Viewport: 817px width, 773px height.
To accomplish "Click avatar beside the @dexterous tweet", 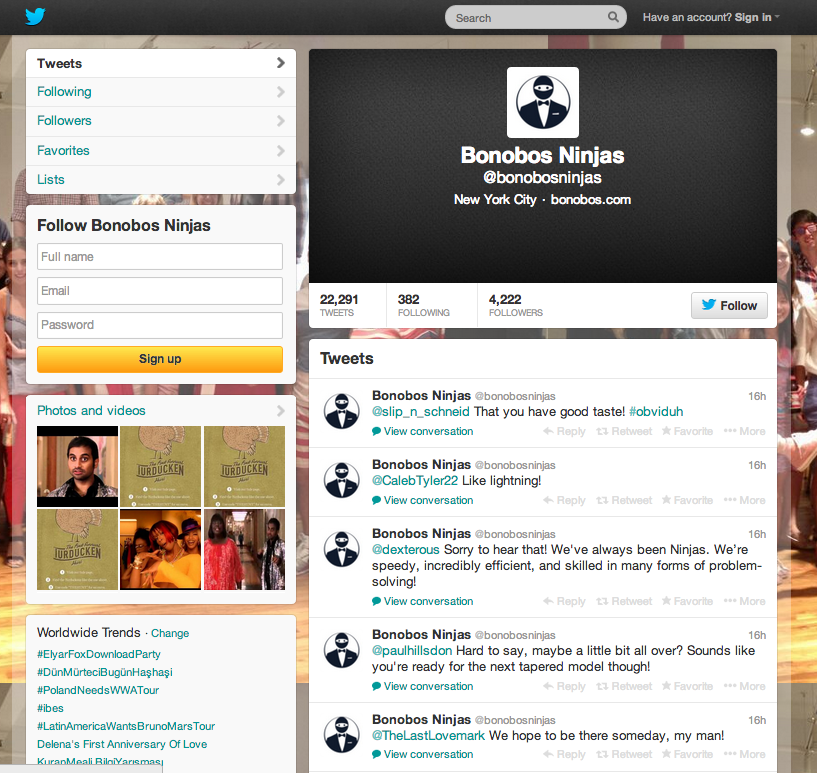I will [342, 549].
